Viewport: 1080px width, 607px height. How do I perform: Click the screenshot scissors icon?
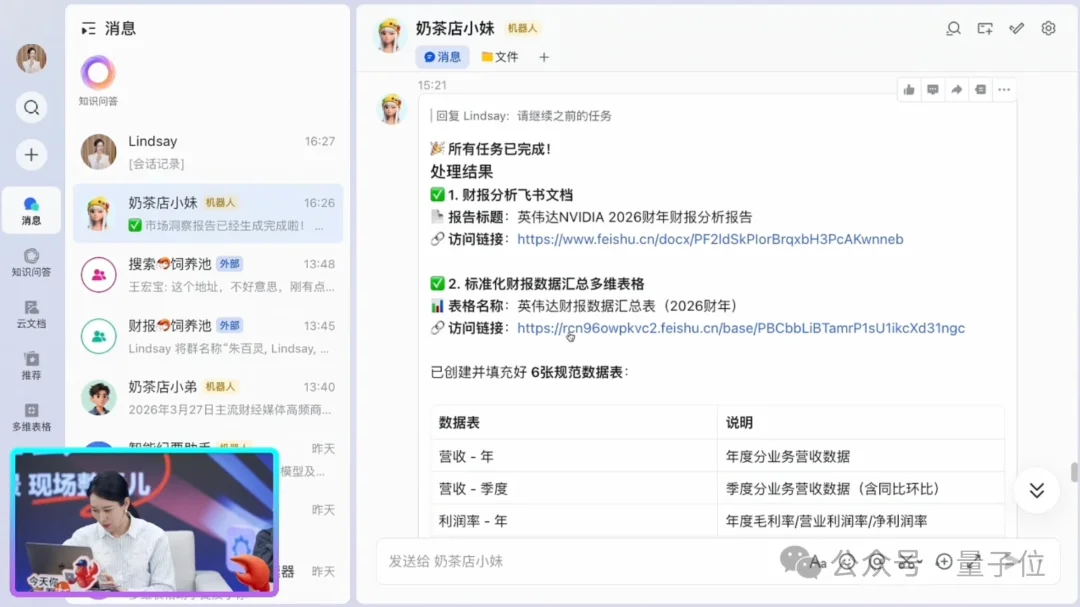coord(908,561)
